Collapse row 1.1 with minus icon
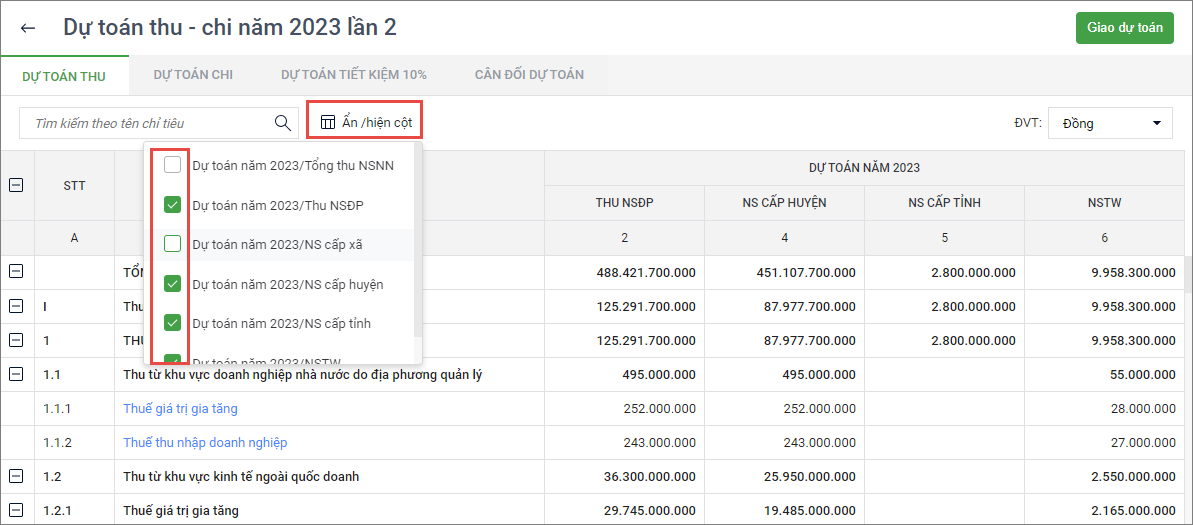Screen dimensions: 1193x525 (16, 374)
